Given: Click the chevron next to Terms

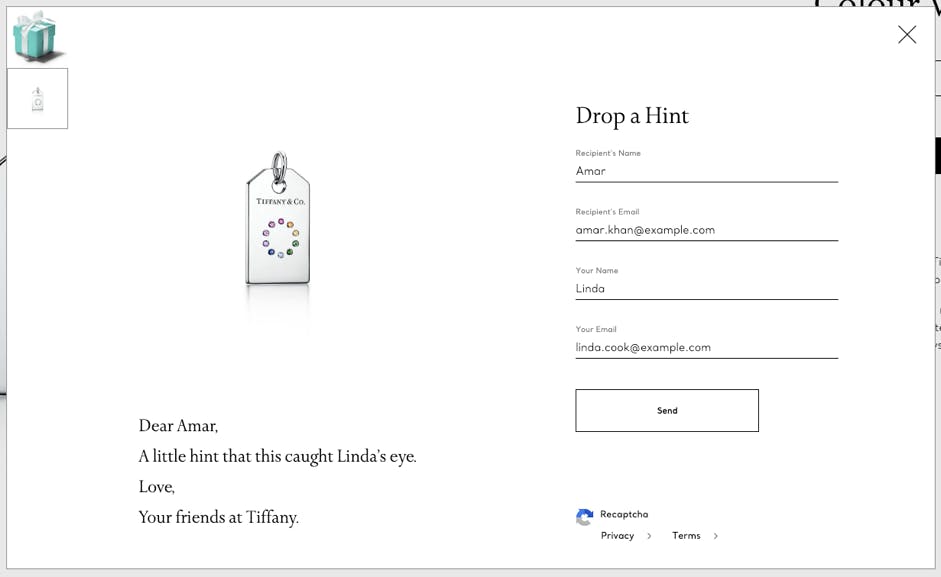Looking at the screenshot, I should (716, 536).
